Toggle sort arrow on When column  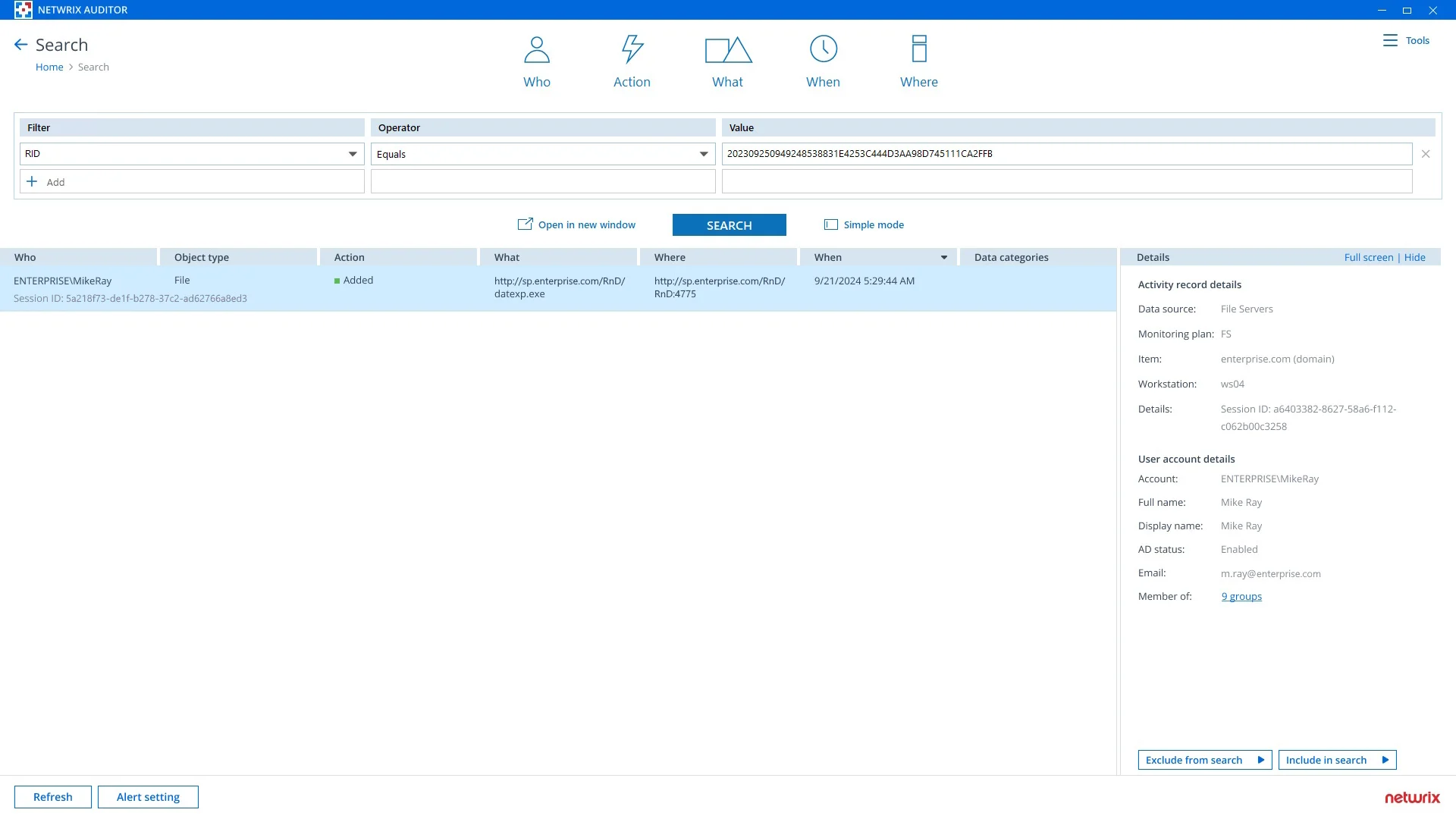(x=944, y=258)
